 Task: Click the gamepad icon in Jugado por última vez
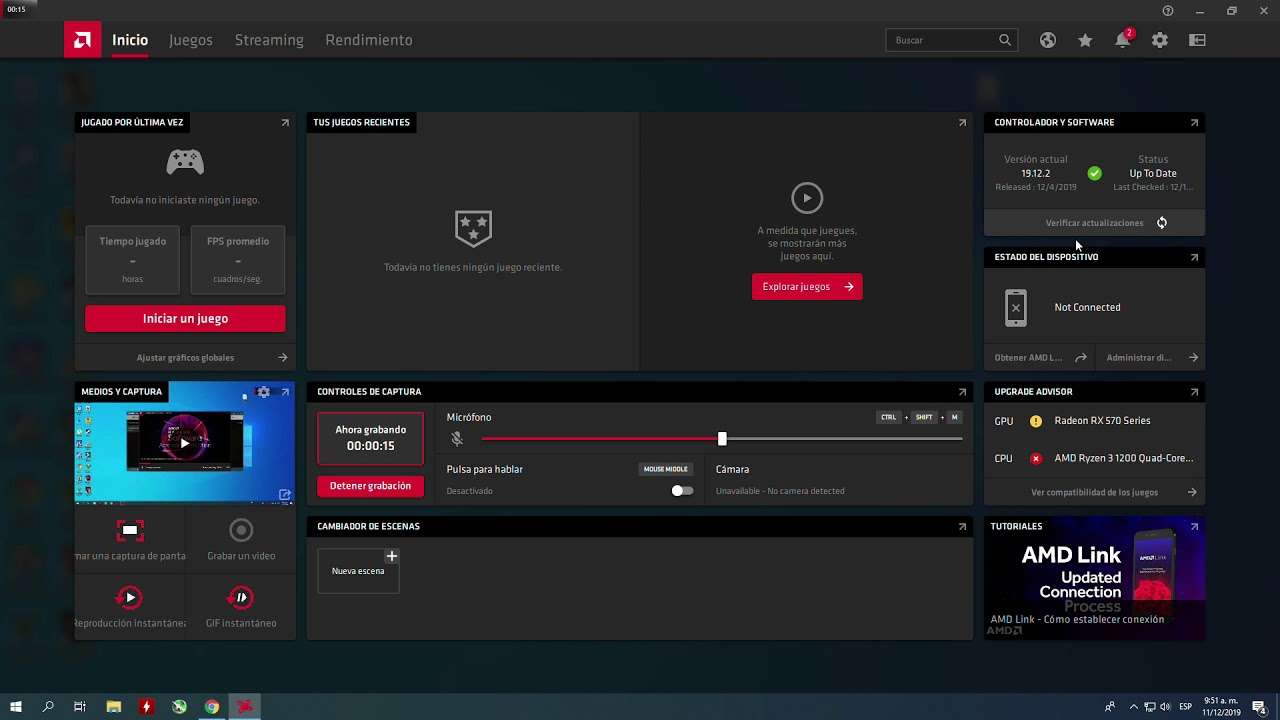pyautogui.click(x=185, y=161)
